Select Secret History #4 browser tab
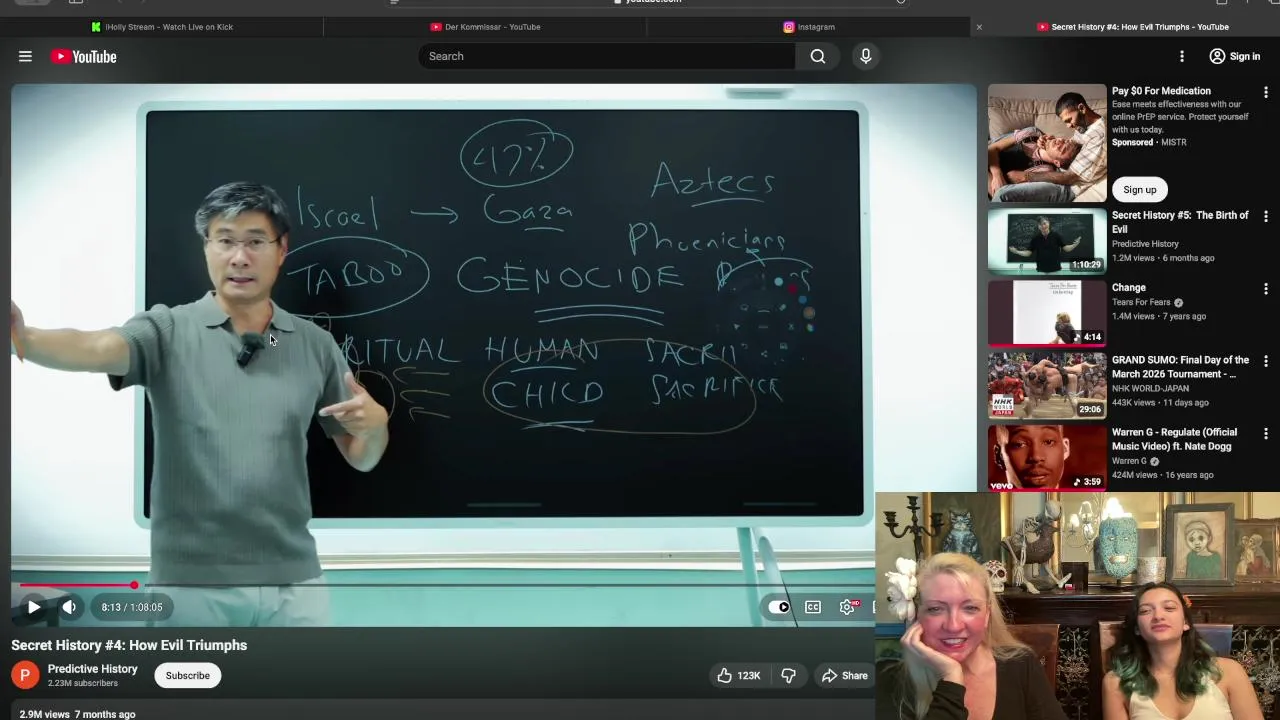The width and height of the screenshot is (1280, 720). click(1132, 27)
